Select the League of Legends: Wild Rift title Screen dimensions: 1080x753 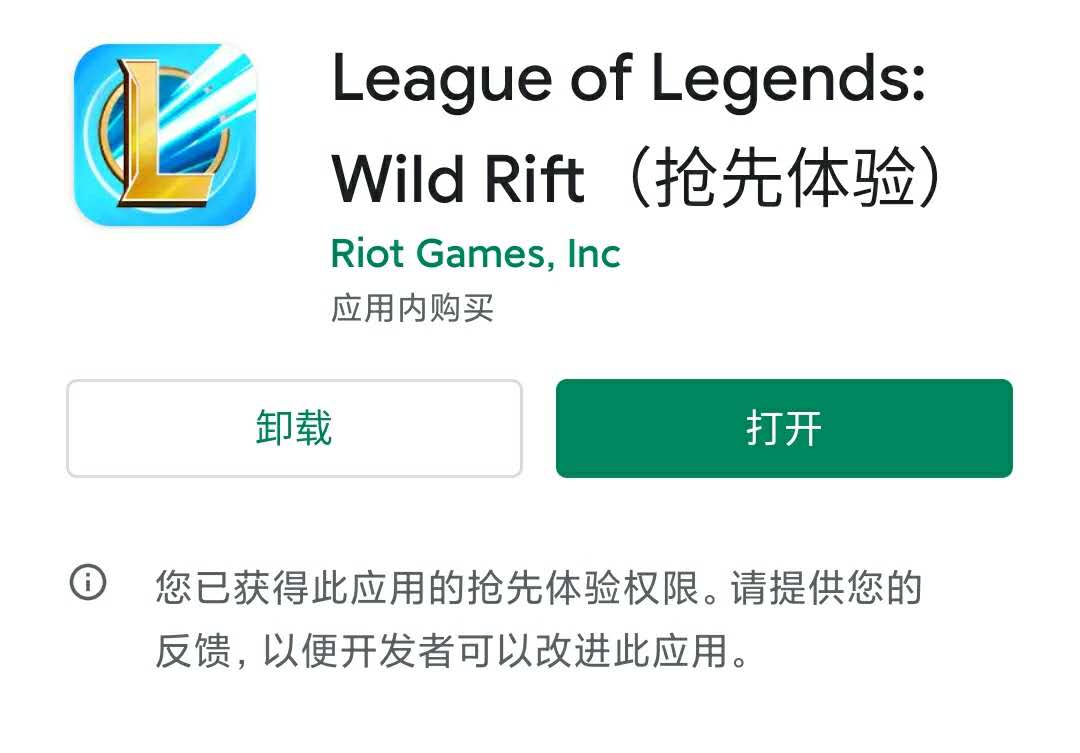tap(636, 129)
